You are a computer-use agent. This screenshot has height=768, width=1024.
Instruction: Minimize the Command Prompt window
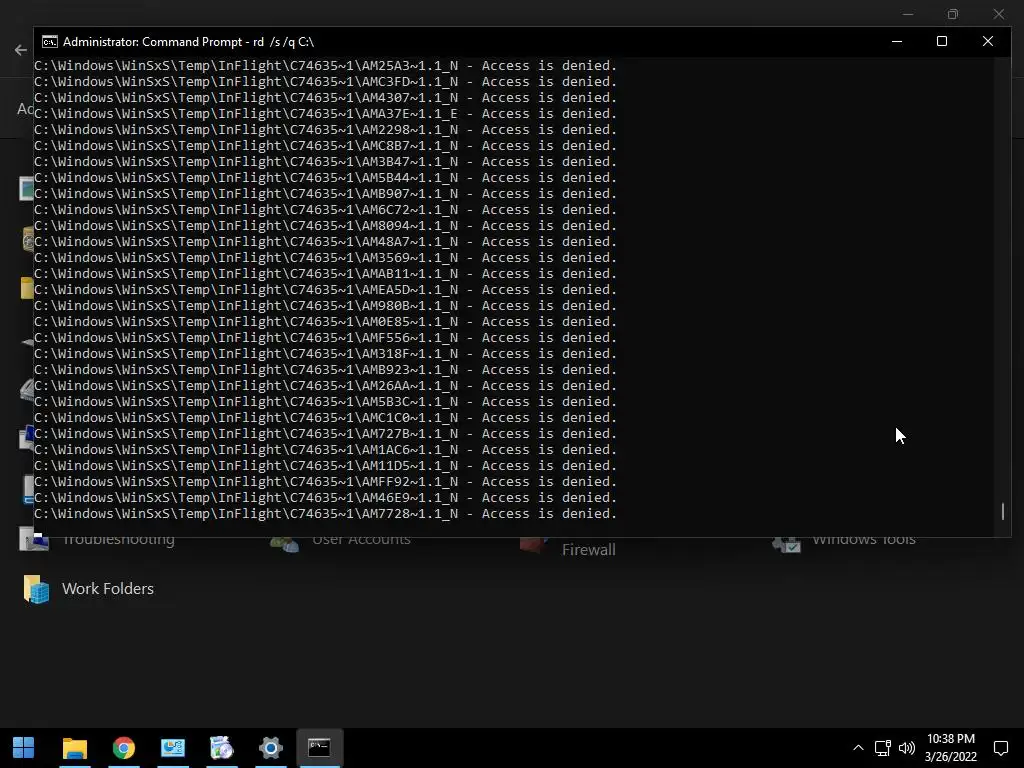point(897,41)
